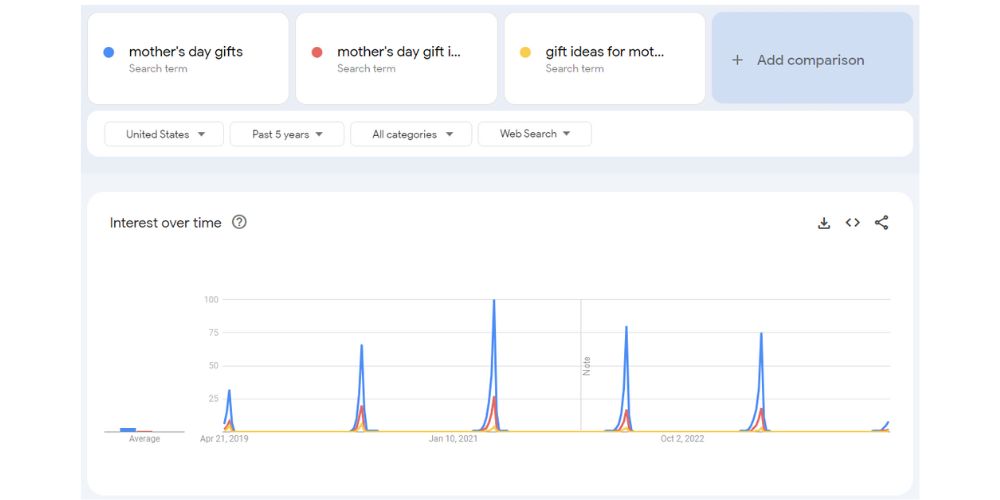
Task: Click the blue dot for mother's day gifts
Action: click(x=109, y=52)
